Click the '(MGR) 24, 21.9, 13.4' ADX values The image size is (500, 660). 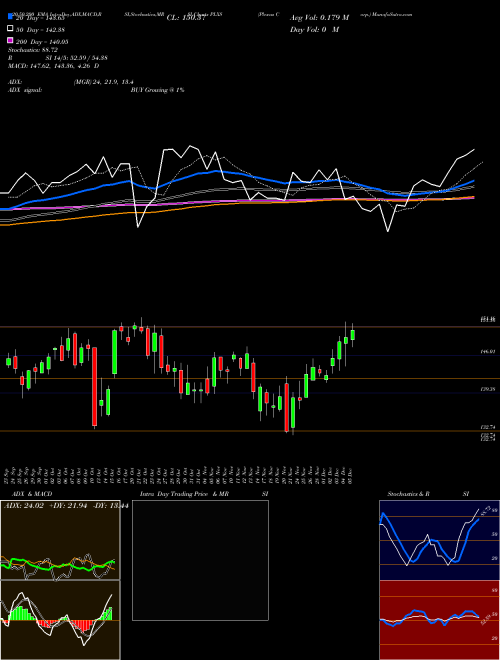pos(104,82)
